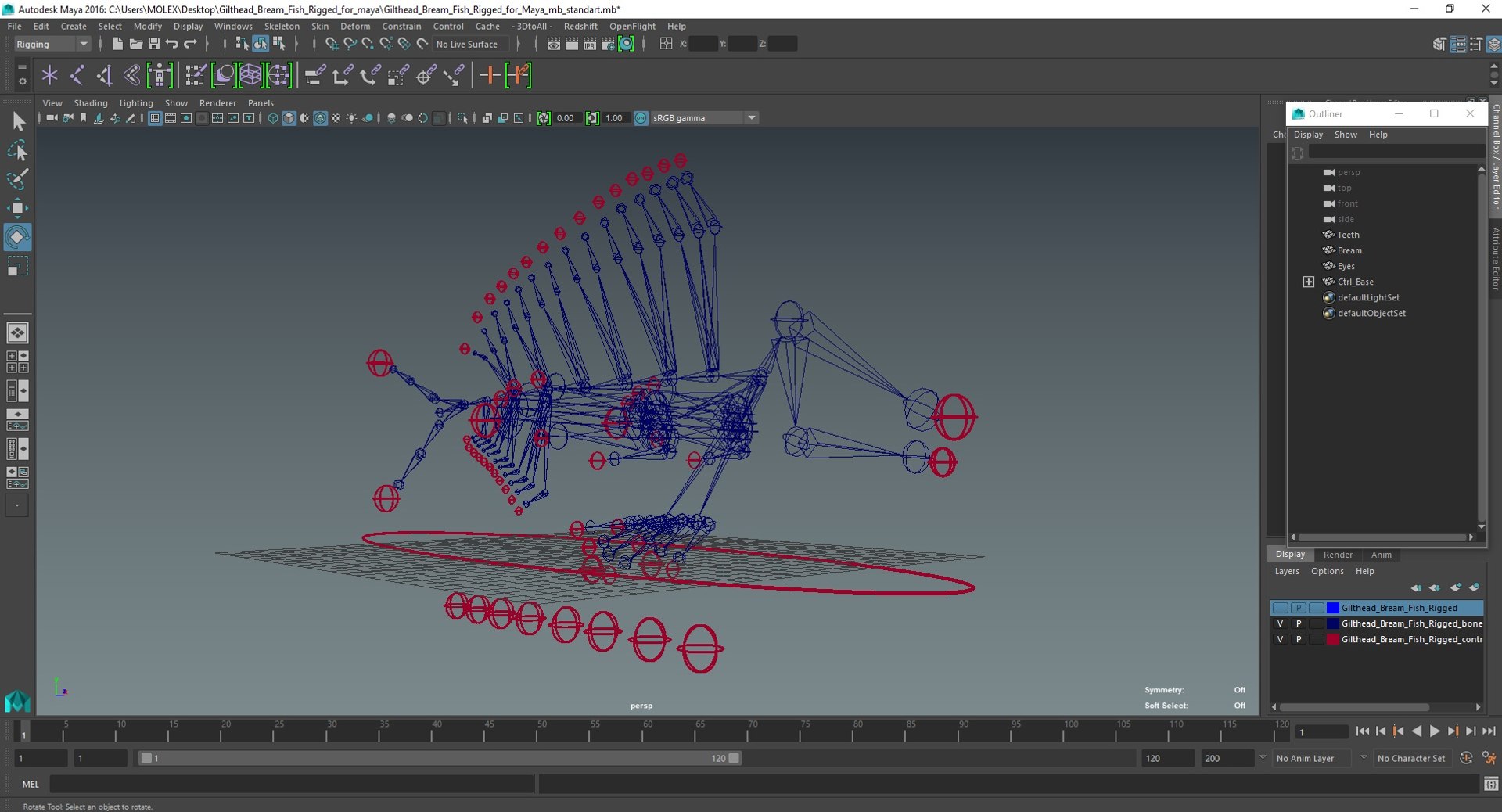
Task: Open the Skeleton menu
Action: point(282,26)
